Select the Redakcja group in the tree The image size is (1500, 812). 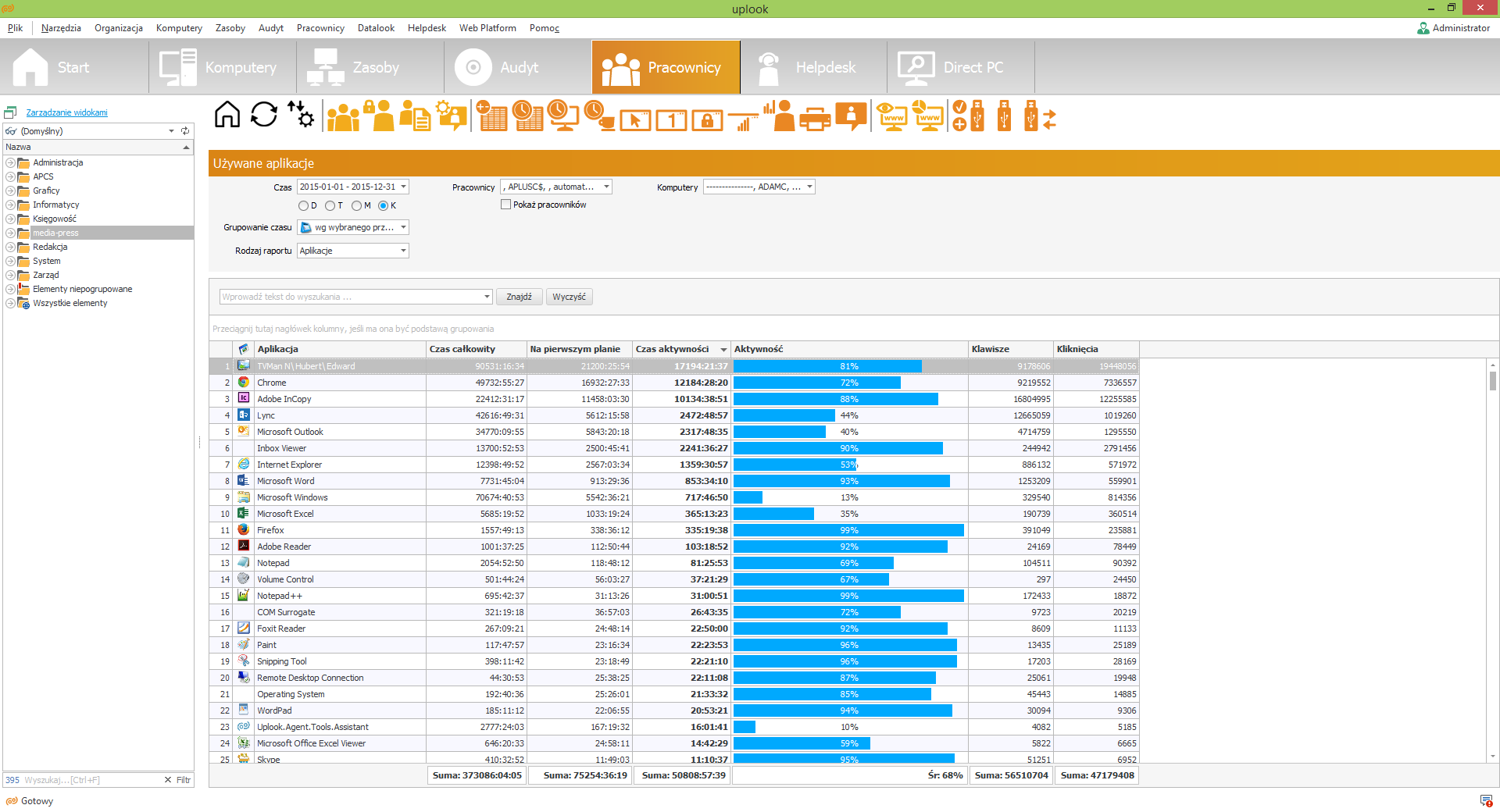click(50, 247)
